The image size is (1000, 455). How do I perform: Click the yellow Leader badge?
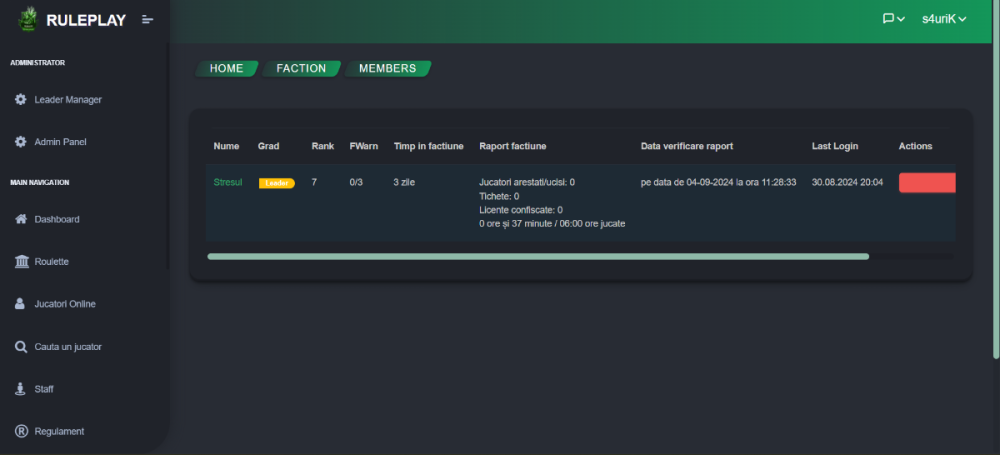tap(277, 183)
